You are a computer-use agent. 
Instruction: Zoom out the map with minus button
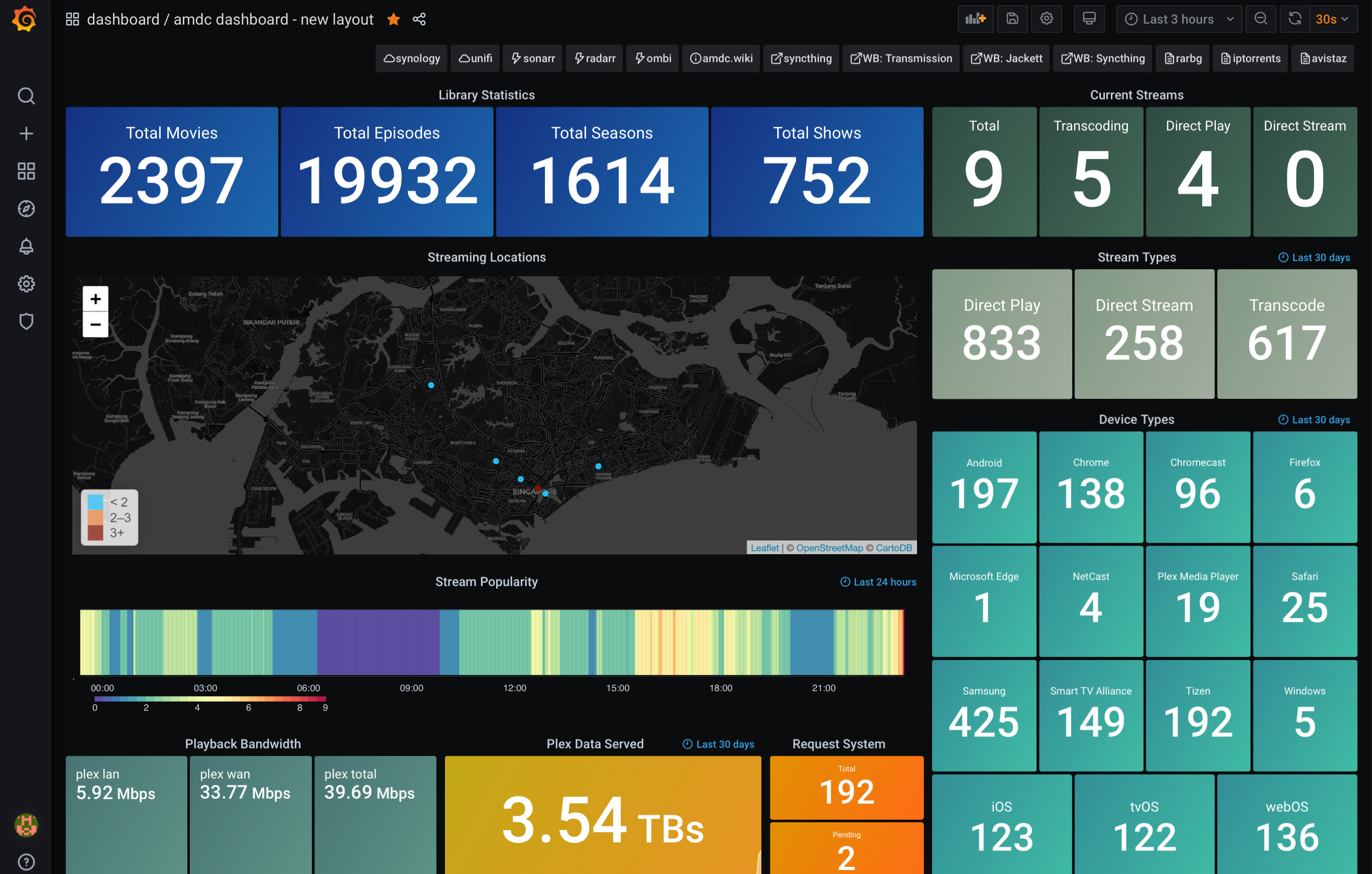(x=95, y=324)
